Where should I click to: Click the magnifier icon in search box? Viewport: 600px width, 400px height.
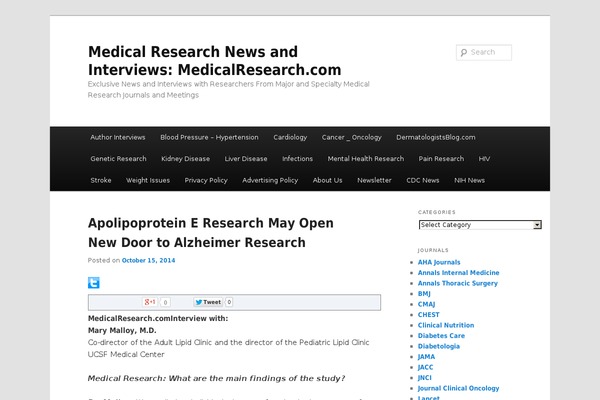click(464, 52)
